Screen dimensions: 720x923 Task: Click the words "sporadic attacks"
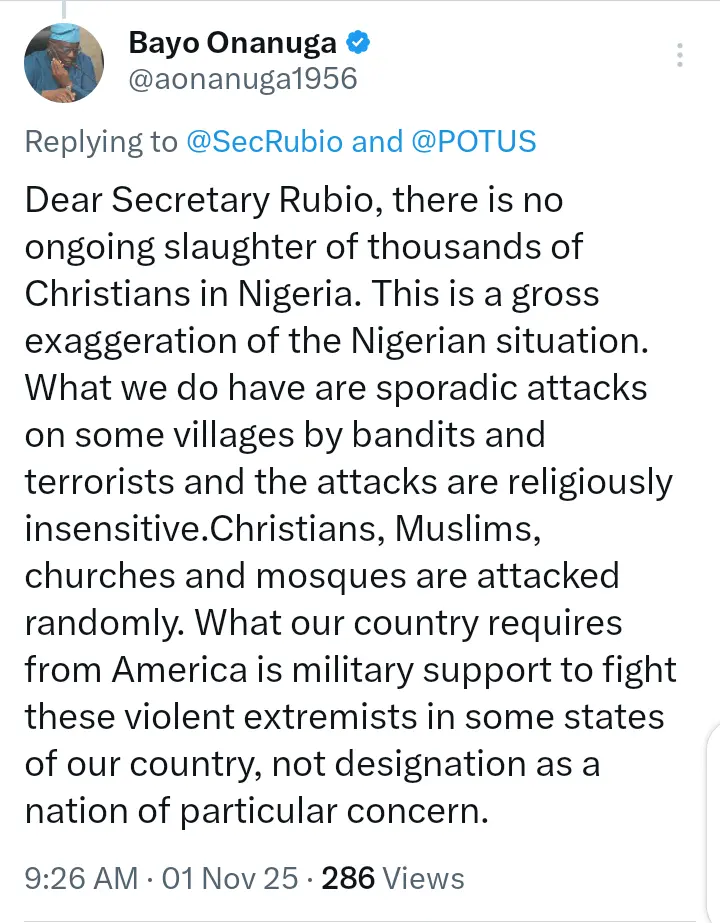tap(521, 388)
